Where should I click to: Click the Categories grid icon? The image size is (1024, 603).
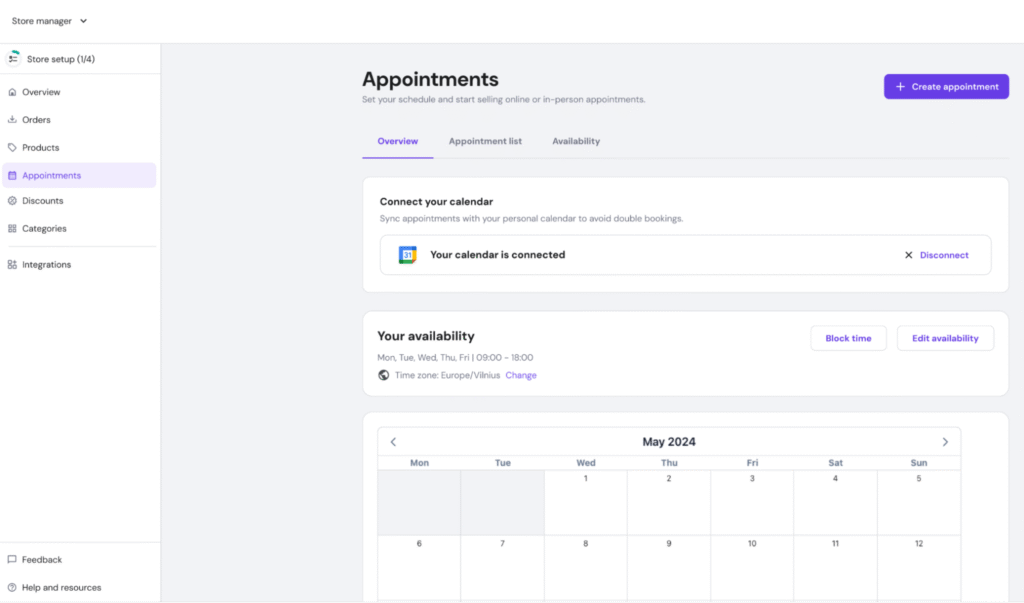[12, 229]
